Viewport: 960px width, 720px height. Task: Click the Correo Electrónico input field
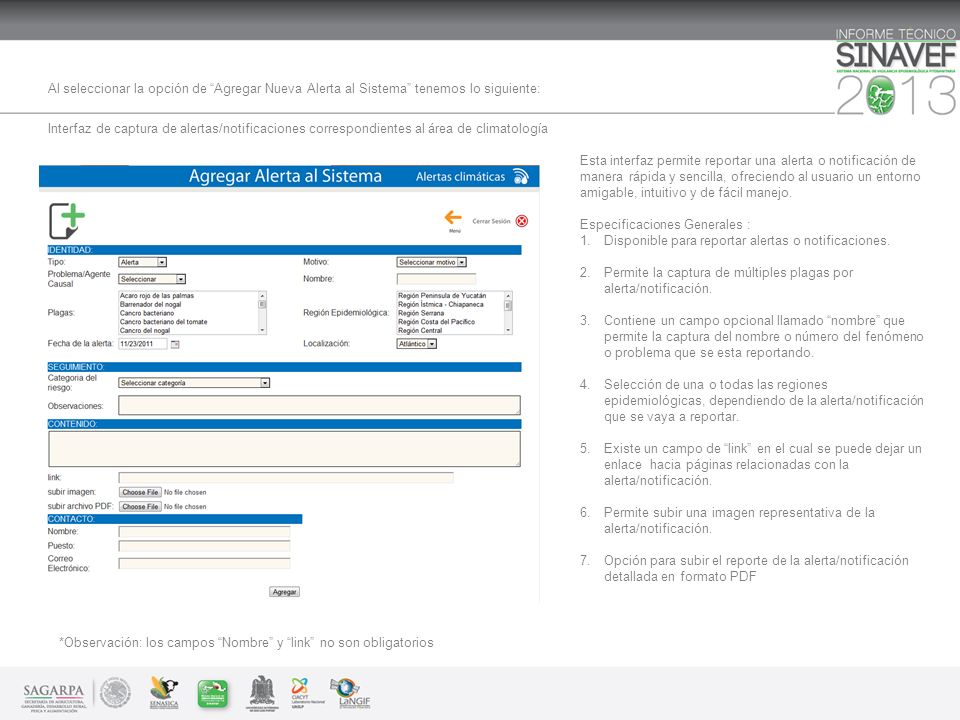[204, 563]
